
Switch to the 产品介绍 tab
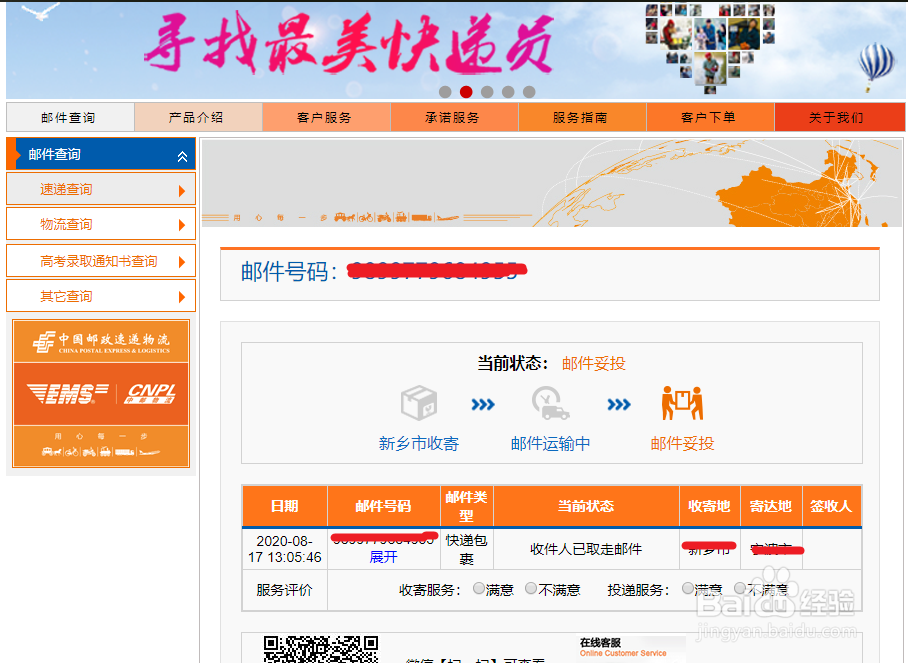click(197, 116)
